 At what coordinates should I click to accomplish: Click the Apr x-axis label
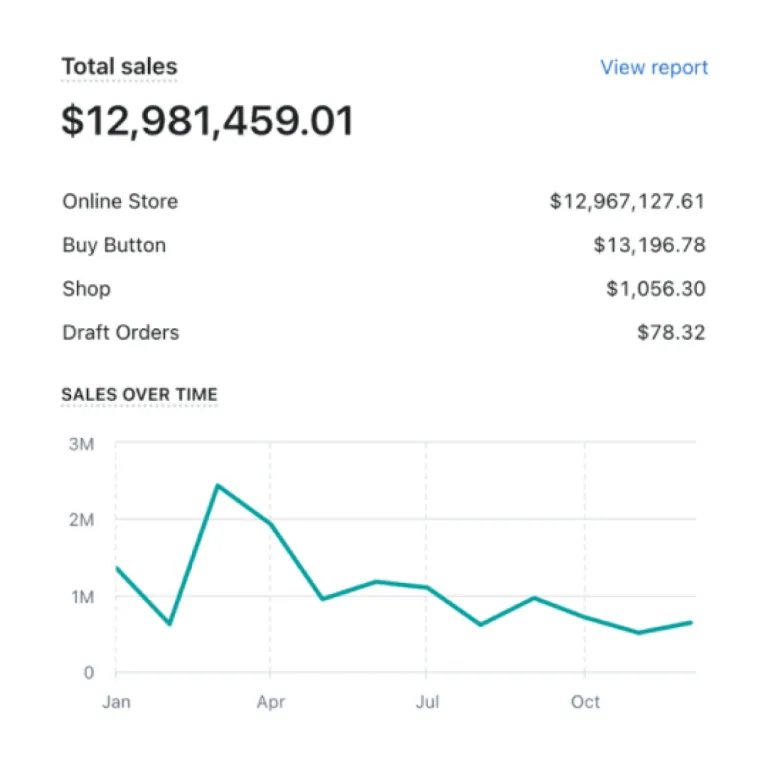coord(270,702)
